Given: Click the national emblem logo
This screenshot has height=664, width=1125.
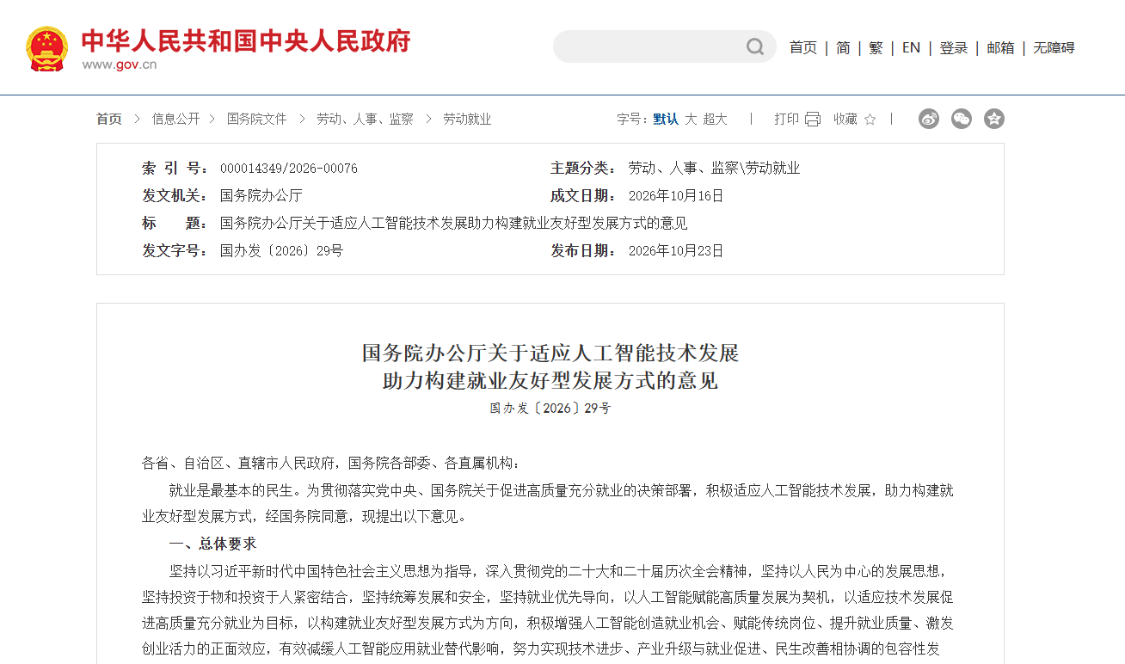Looking at the screenshot, I should (47, 49).
